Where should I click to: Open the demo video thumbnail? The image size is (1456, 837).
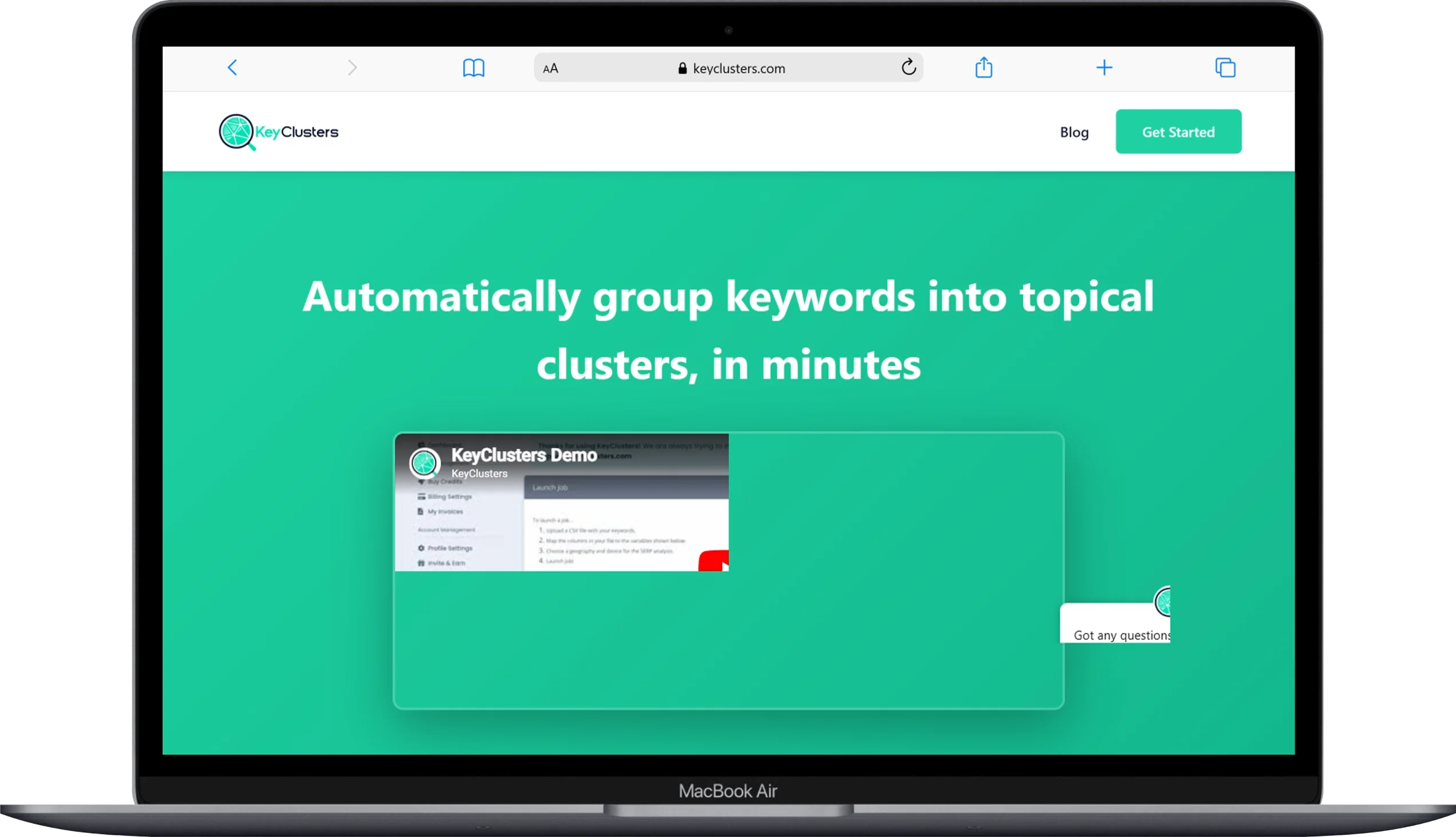561,503
